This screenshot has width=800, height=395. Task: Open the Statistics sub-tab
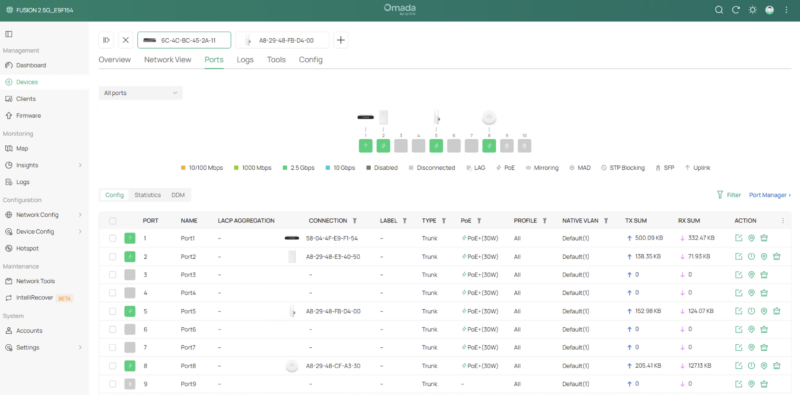tap(147, 195)
